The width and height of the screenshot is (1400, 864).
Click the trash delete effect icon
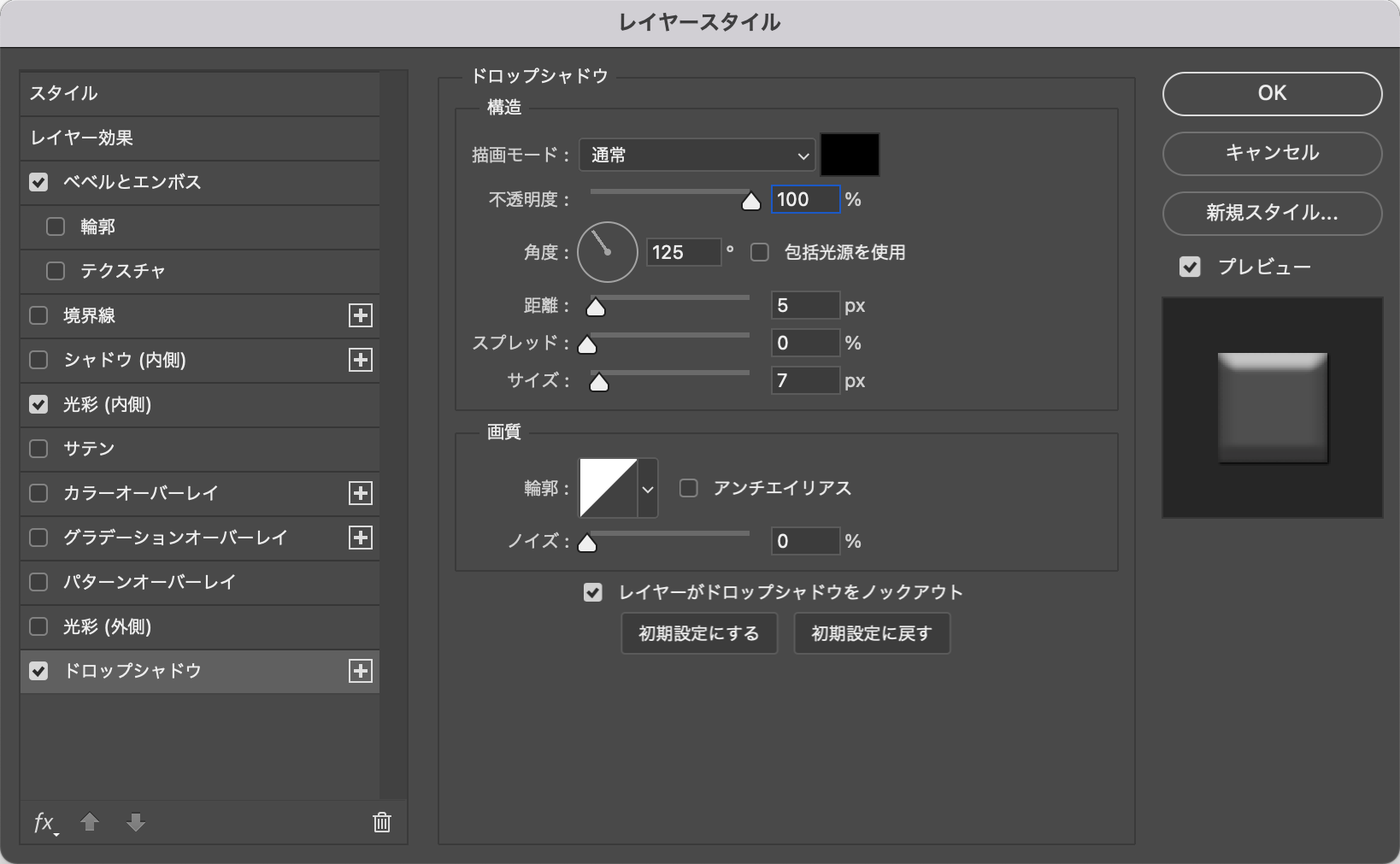tap(382, 822)
